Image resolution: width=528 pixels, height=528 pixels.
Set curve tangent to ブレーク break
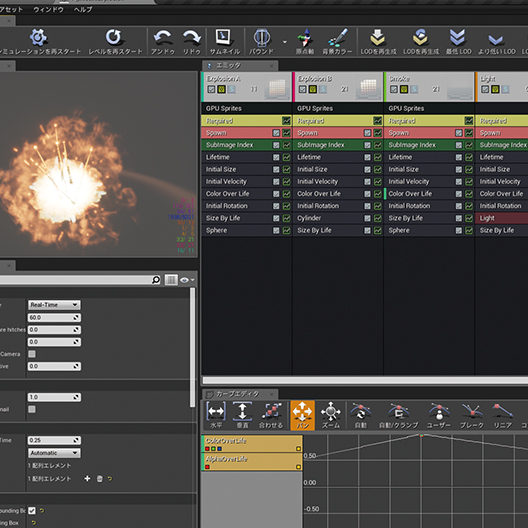(472, 411)
